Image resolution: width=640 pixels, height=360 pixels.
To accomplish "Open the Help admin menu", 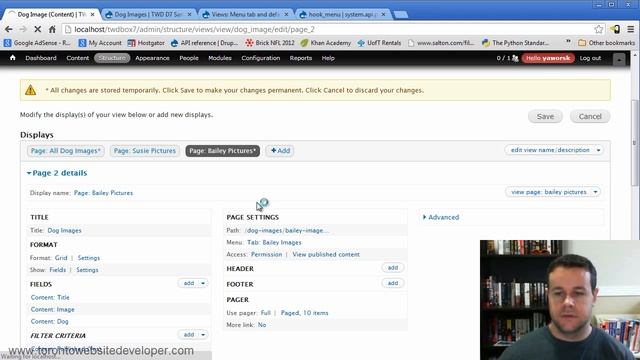I will (328, 58).
